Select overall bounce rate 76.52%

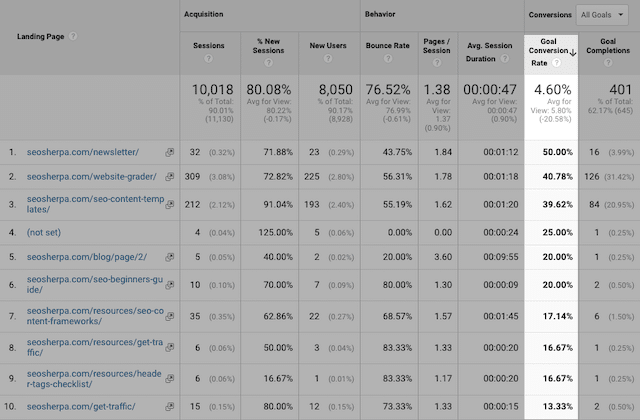(x=388, y=89)
